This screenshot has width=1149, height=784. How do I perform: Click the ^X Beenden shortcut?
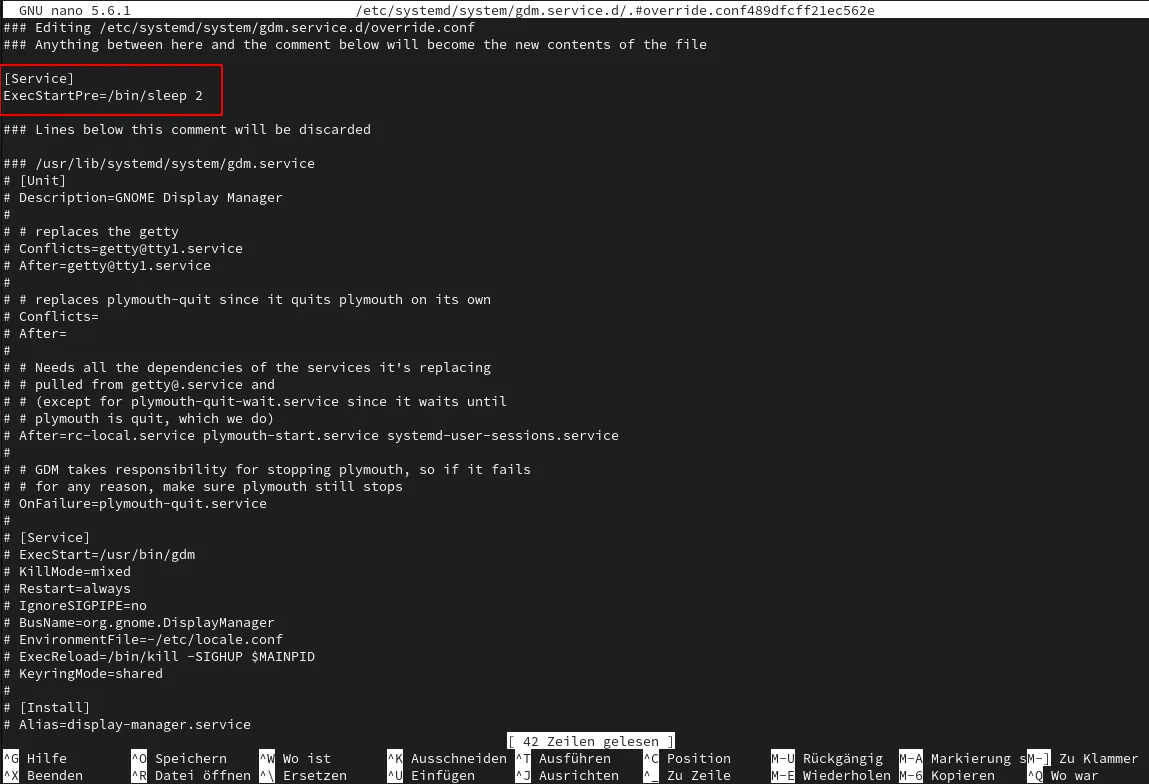tap(43, 775)
